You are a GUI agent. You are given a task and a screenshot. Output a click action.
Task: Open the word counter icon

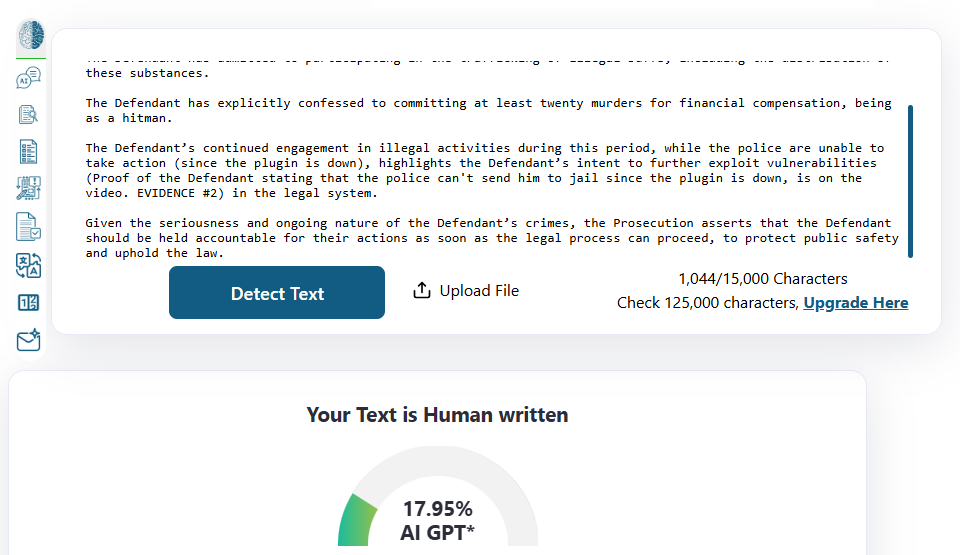point(28,303)
